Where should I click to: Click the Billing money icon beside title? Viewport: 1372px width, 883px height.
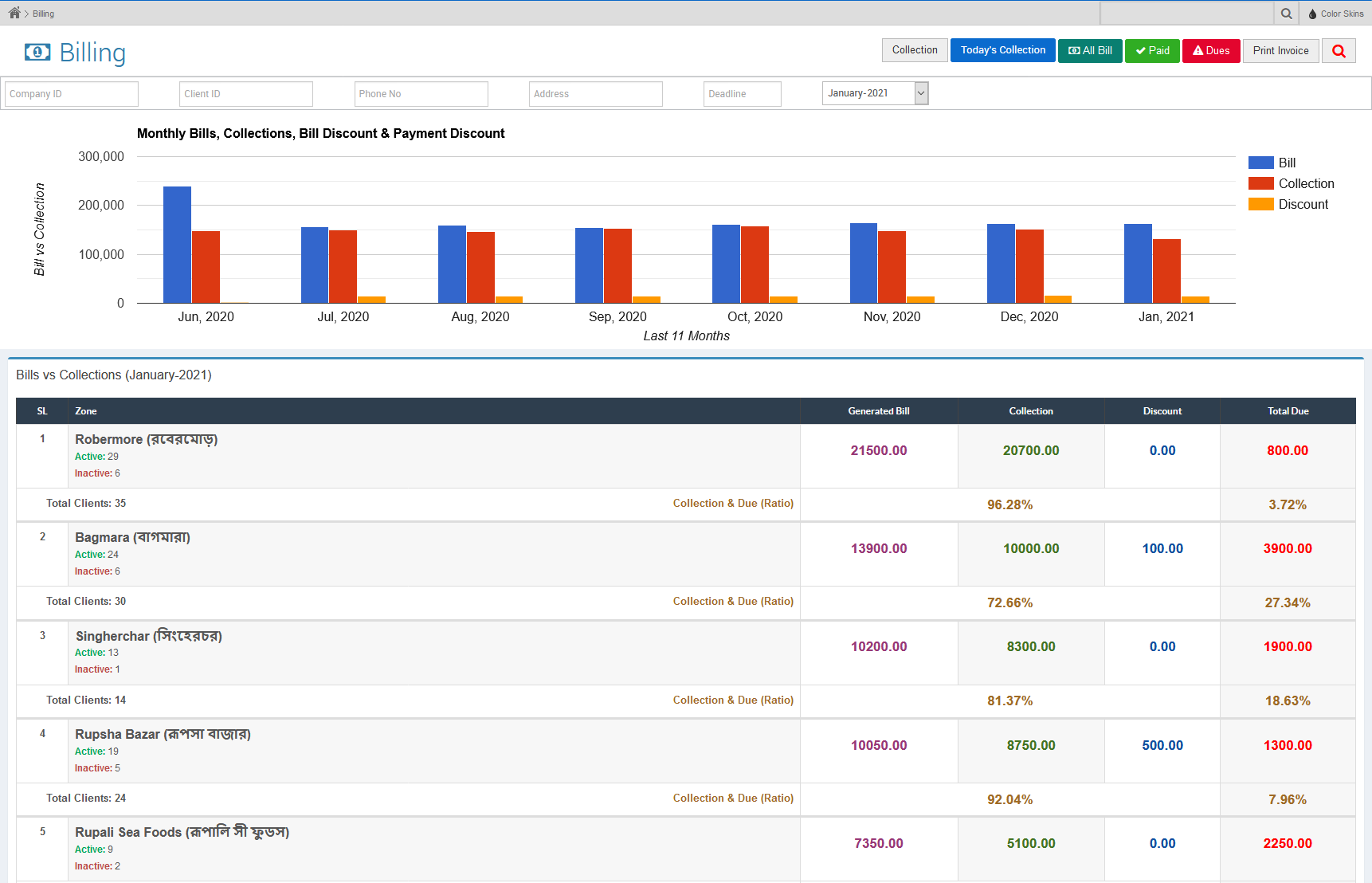click(37, 53)
